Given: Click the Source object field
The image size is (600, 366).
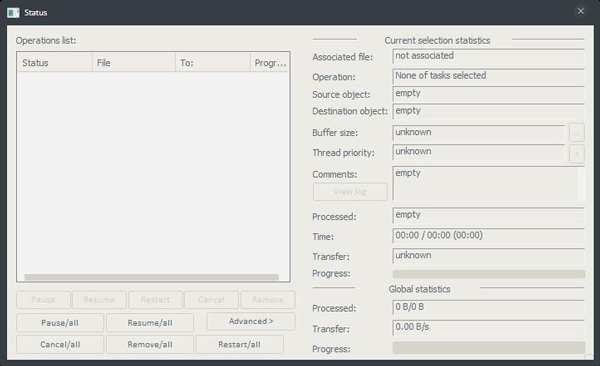Looking at the screenshot, I should pos(489,94).
